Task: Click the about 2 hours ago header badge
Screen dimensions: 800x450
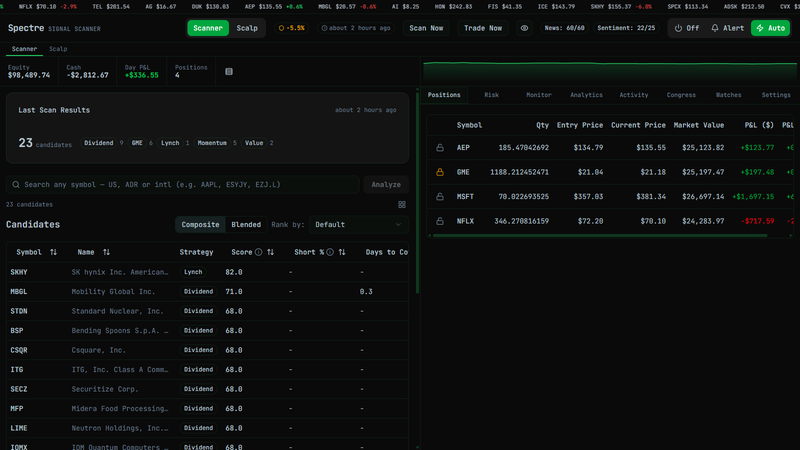Action: [x=356, y=28]
